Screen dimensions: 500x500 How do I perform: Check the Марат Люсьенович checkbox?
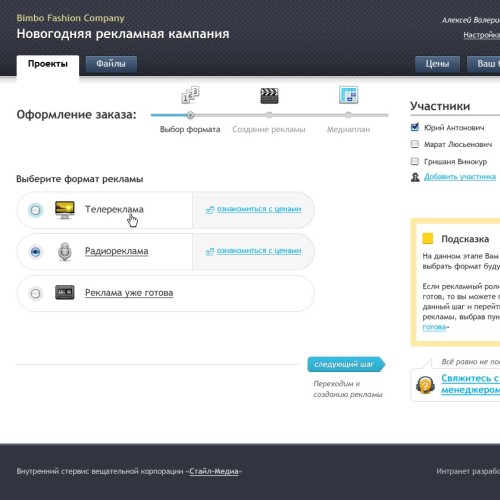tap(415, 144)
